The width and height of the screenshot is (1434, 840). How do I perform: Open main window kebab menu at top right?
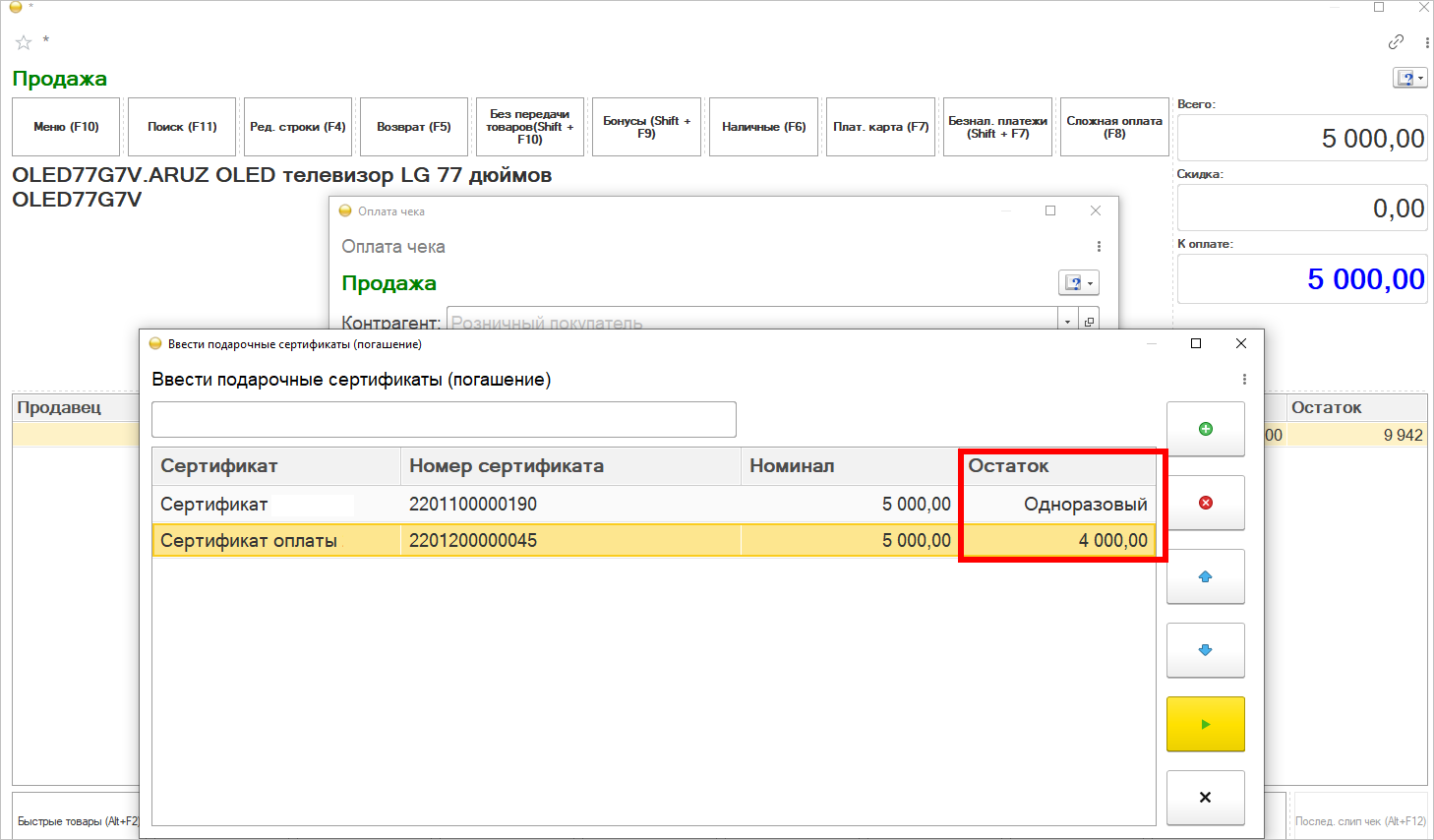pos(1427,42)
